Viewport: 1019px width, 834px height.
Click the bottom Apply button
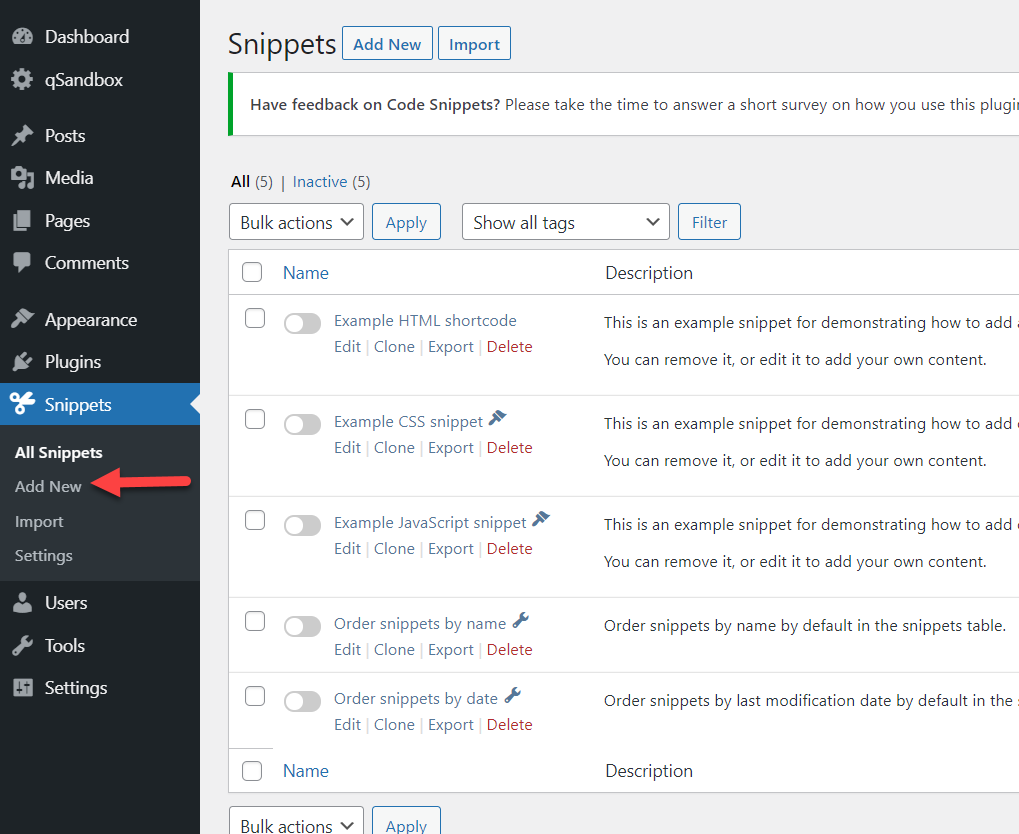coord(406,822)
